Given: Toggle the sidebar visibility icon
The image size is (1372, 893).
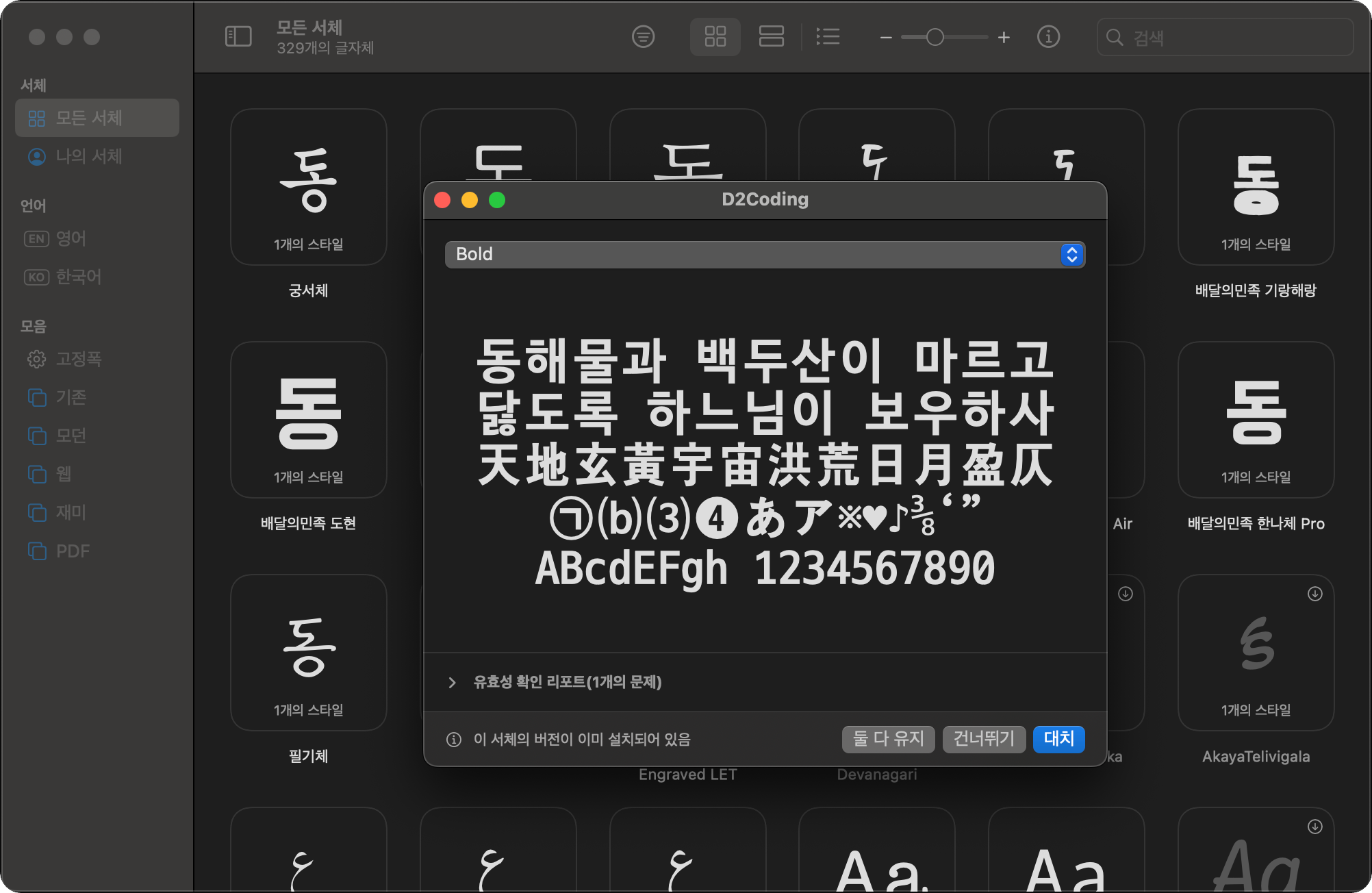Looking at the screenshot, I should (x=238, y=36).
